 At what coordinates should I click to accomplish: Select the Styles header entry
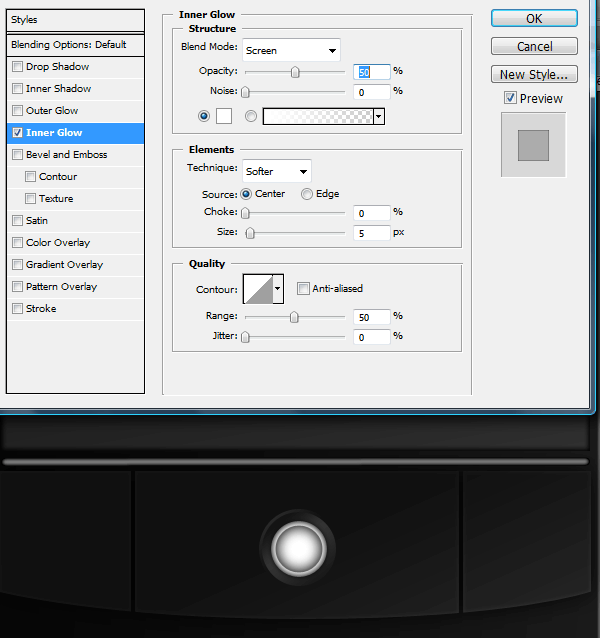pyautogui.click(x=75, y=20)
